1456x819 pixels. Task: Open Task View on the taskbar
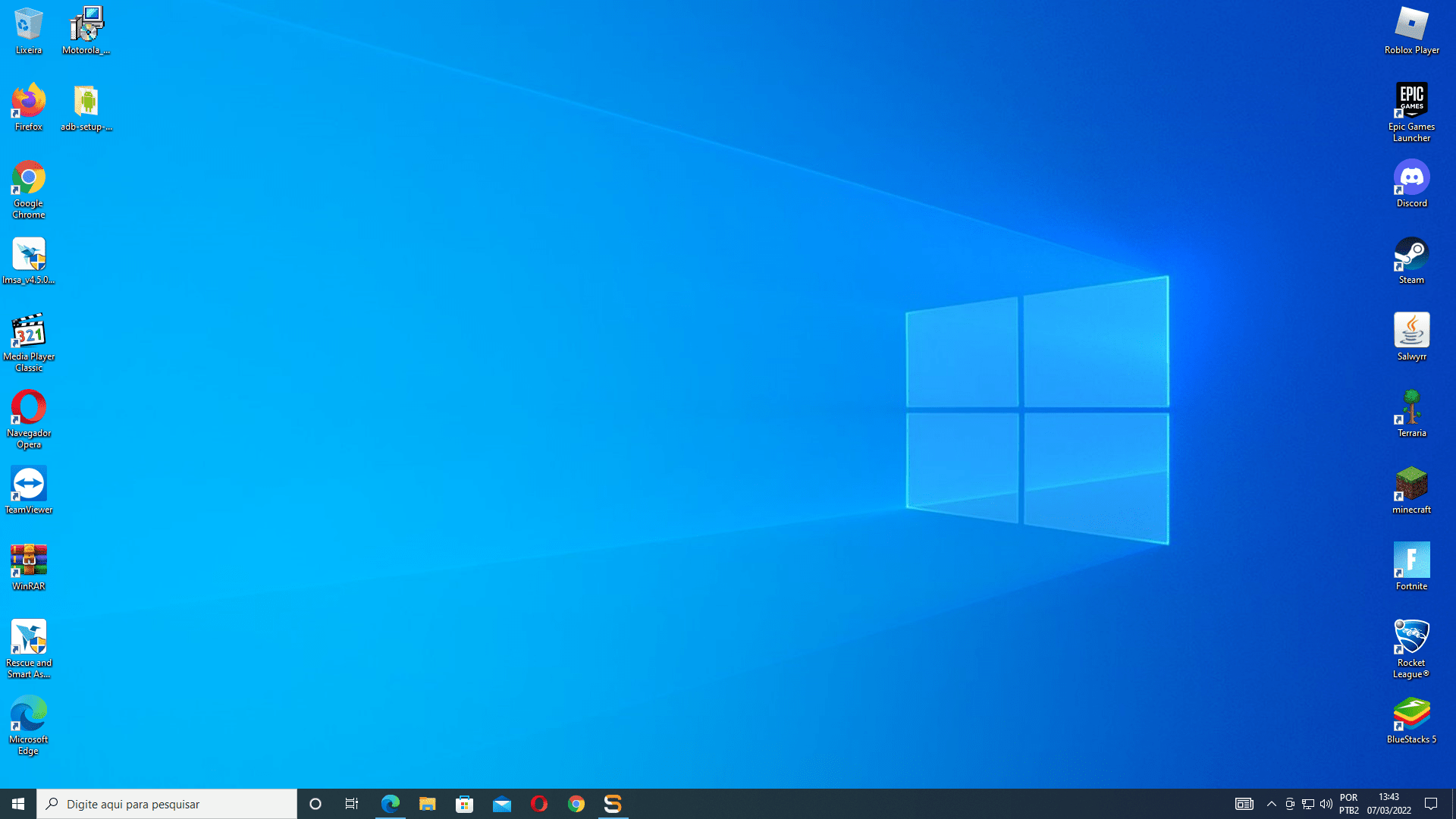click(352, 804)
